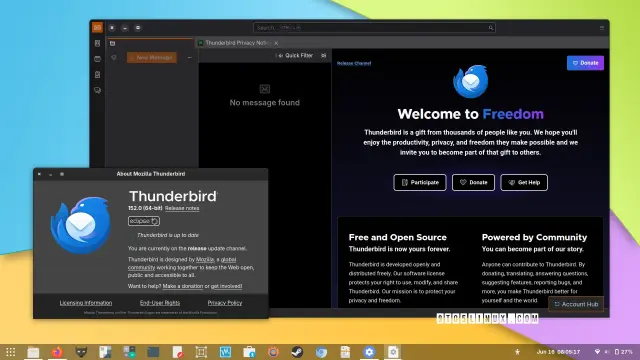The width and height of the screenshot is (640, 360).
Task: Click the magnifier icon in search box
Action: 491,28
